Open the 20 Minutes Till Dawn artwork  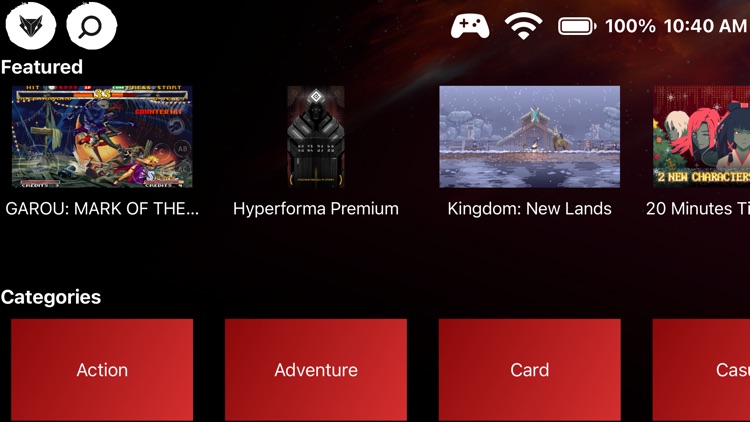click(701, 136)
